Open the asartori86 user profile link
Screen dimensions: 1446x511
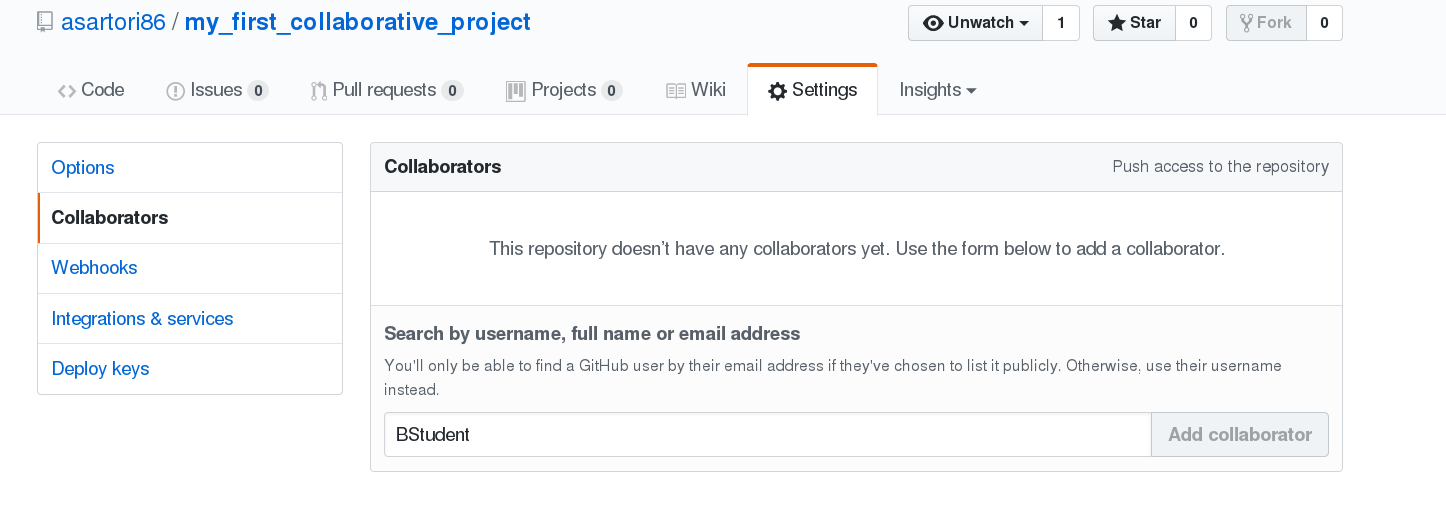[113, 22]
